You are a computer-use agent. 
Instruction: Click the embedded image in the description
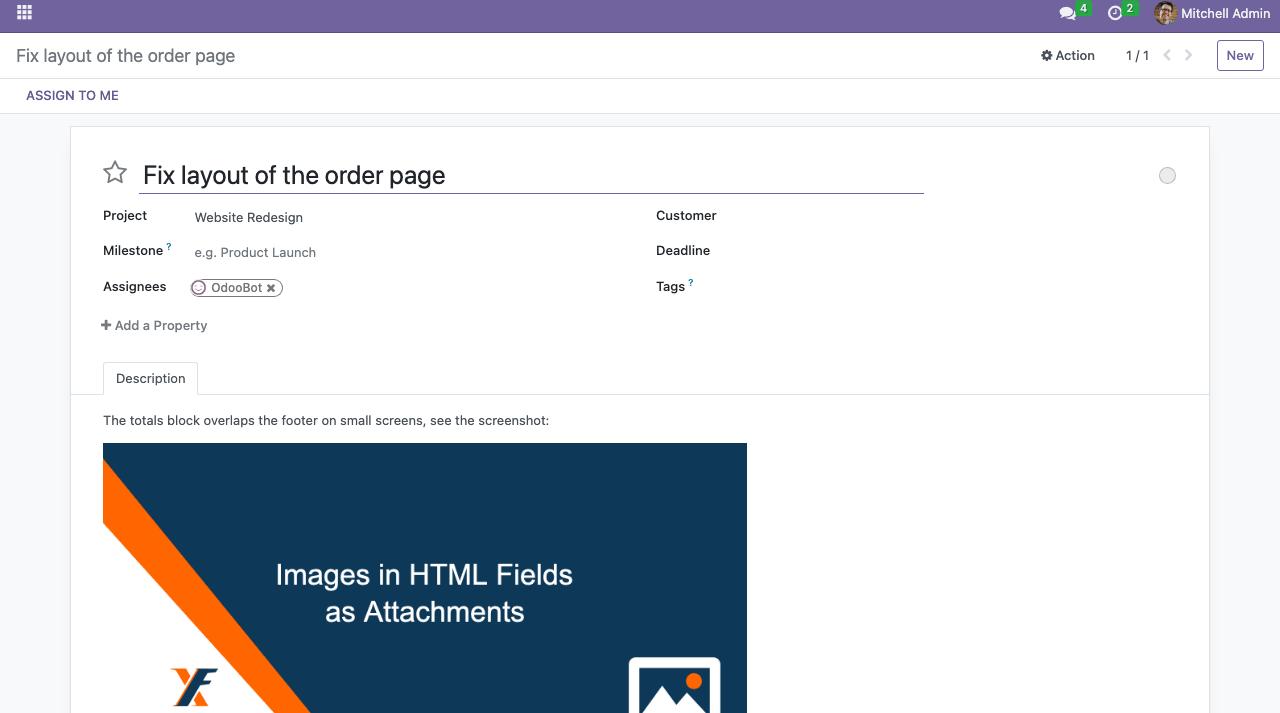425,578
